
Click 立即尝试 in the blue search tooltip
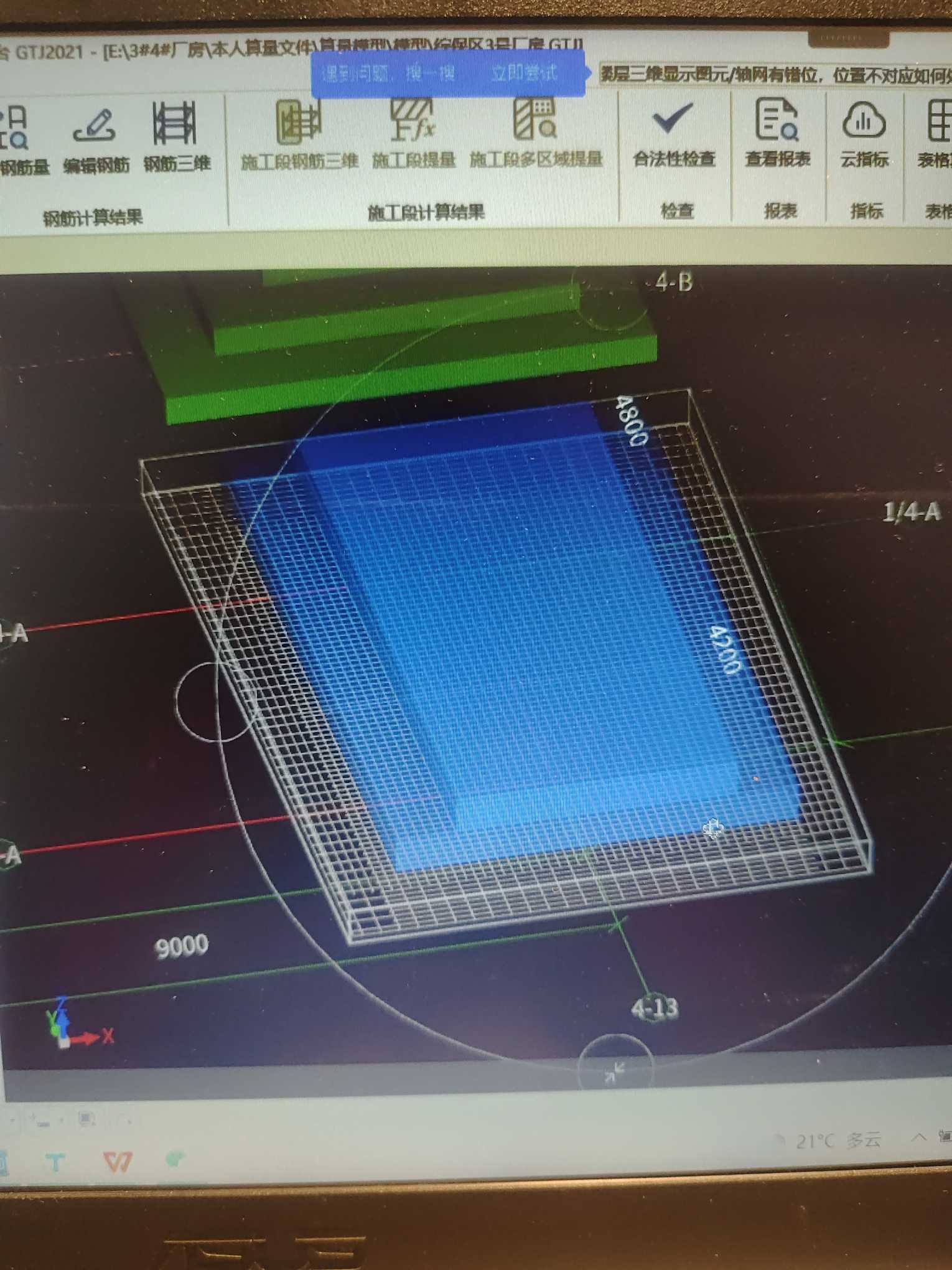(524, 73)
